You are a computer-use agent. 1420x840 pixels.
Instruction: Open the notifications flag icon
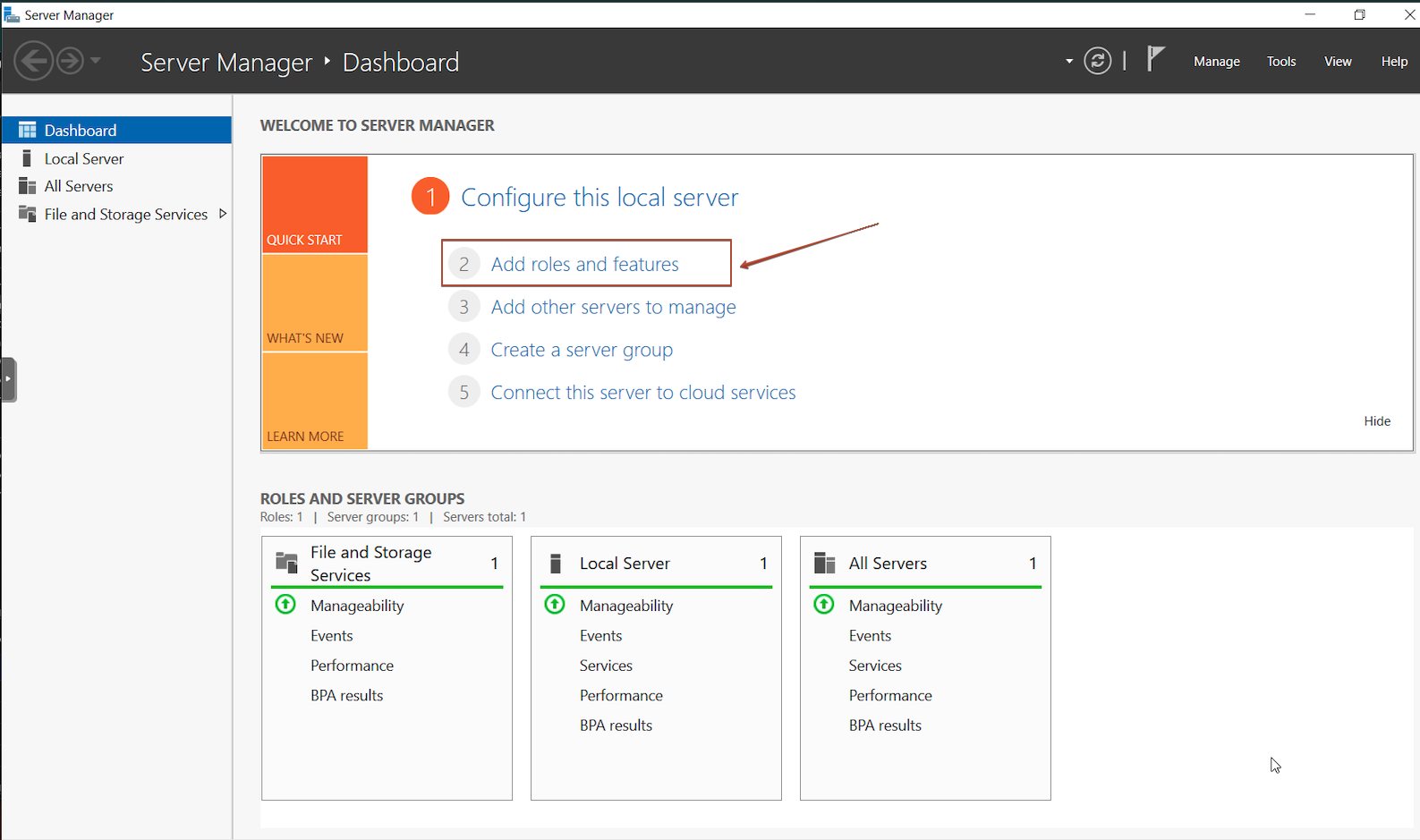(x=1155, y=60)
